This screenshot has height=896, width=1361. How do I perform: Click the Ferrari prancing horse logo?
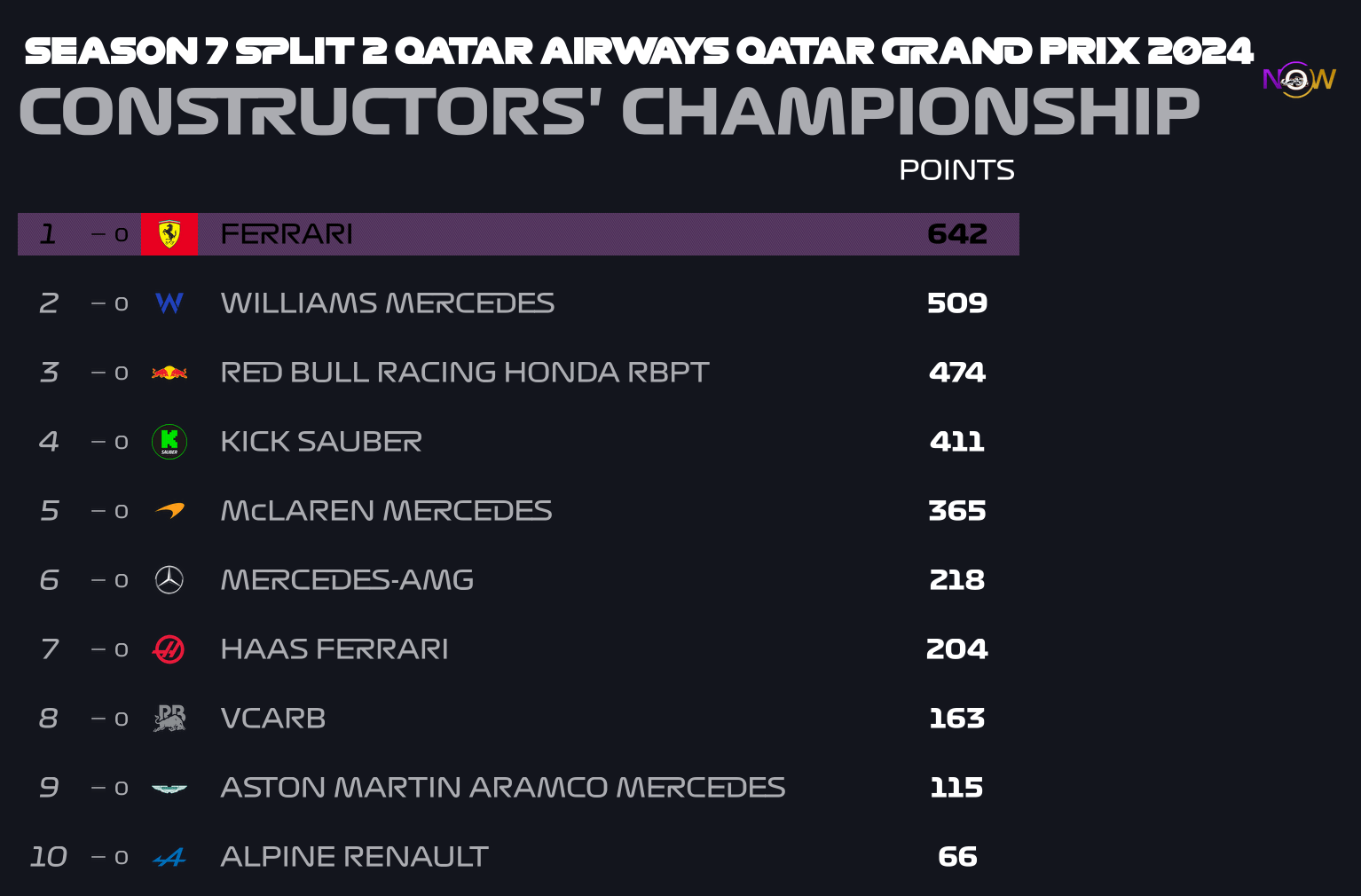(x=169, y=234)
